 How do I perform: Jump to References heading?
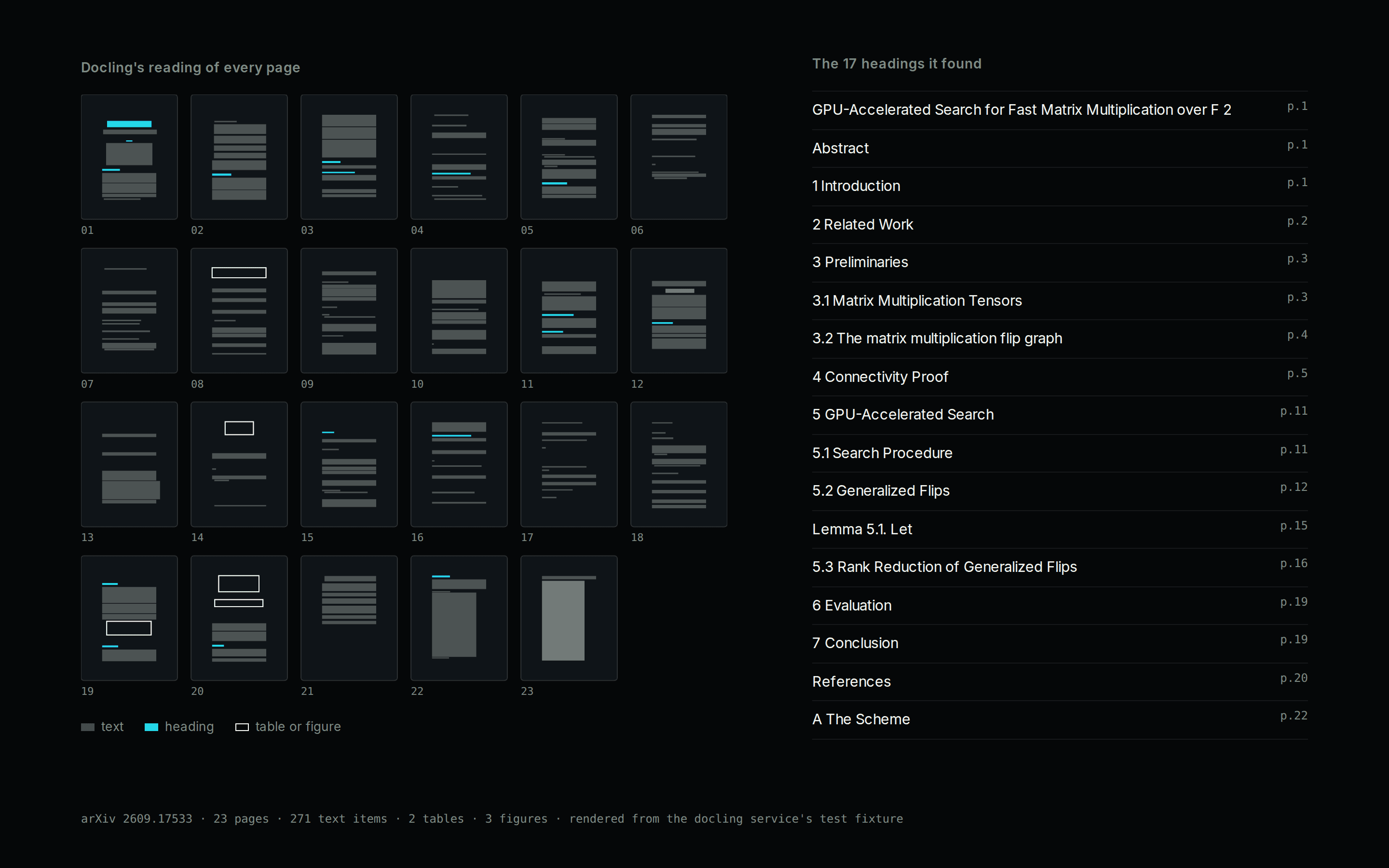coord(1060,682)
